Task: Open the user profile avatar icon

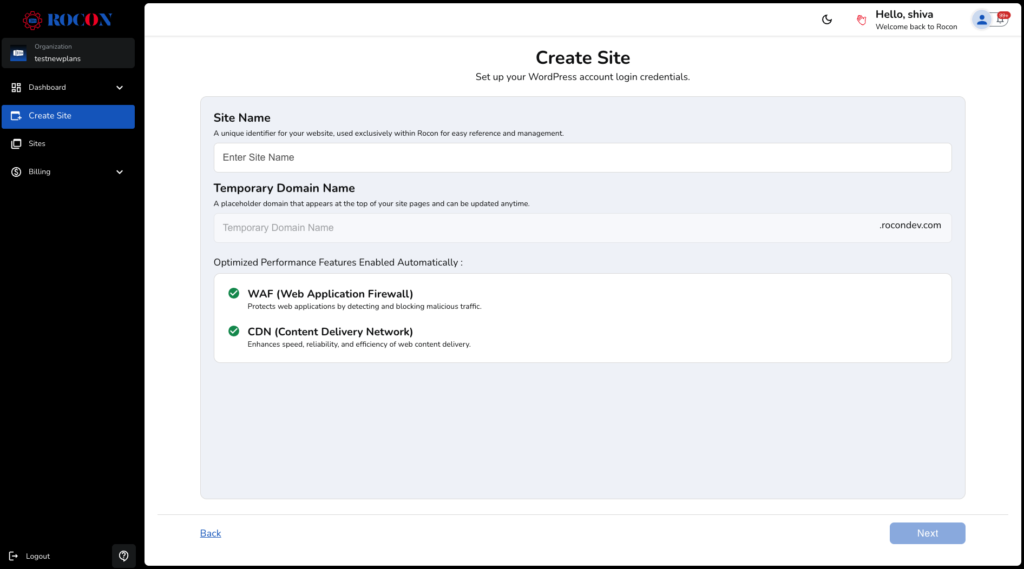Action: (981, 19)
